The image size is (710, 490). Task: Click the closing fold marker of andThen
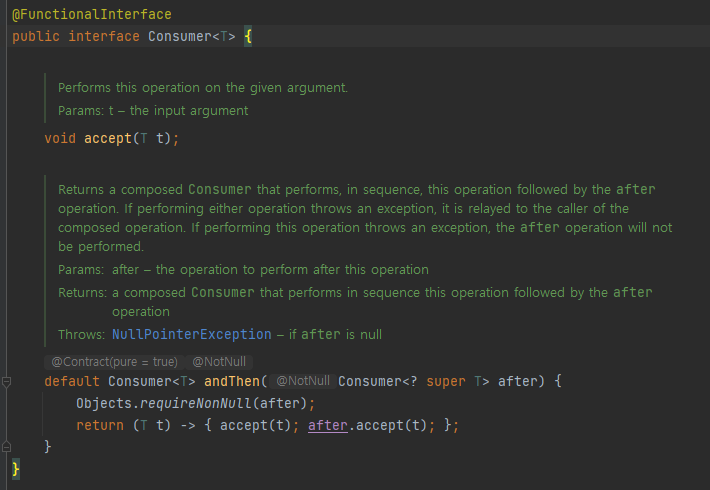6,447
